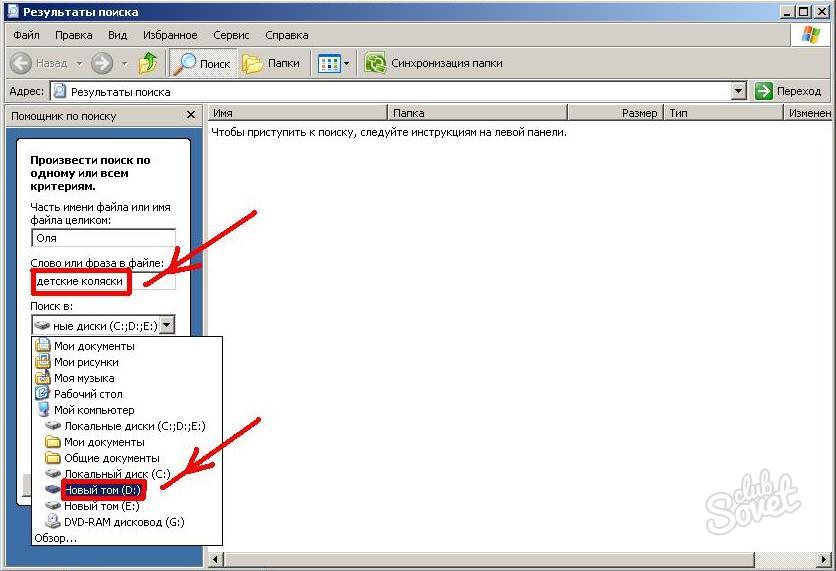
Task: Click the Переход go button
Action: (789, 91)
